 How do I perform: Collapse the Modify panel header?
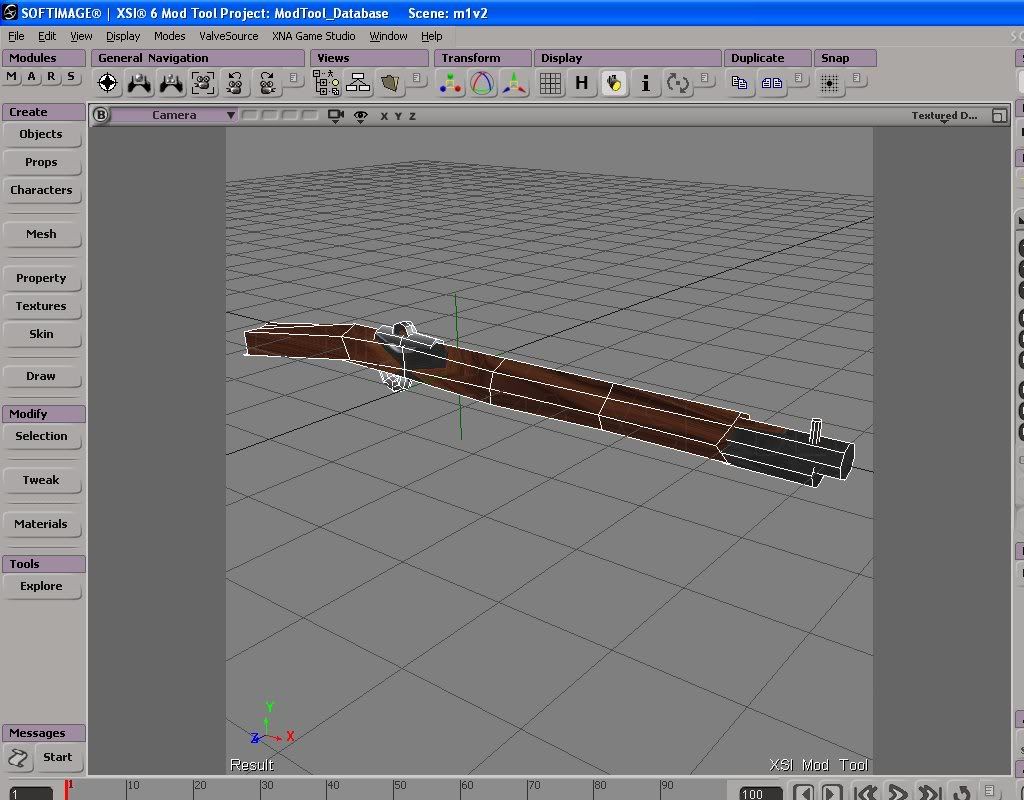44,413
